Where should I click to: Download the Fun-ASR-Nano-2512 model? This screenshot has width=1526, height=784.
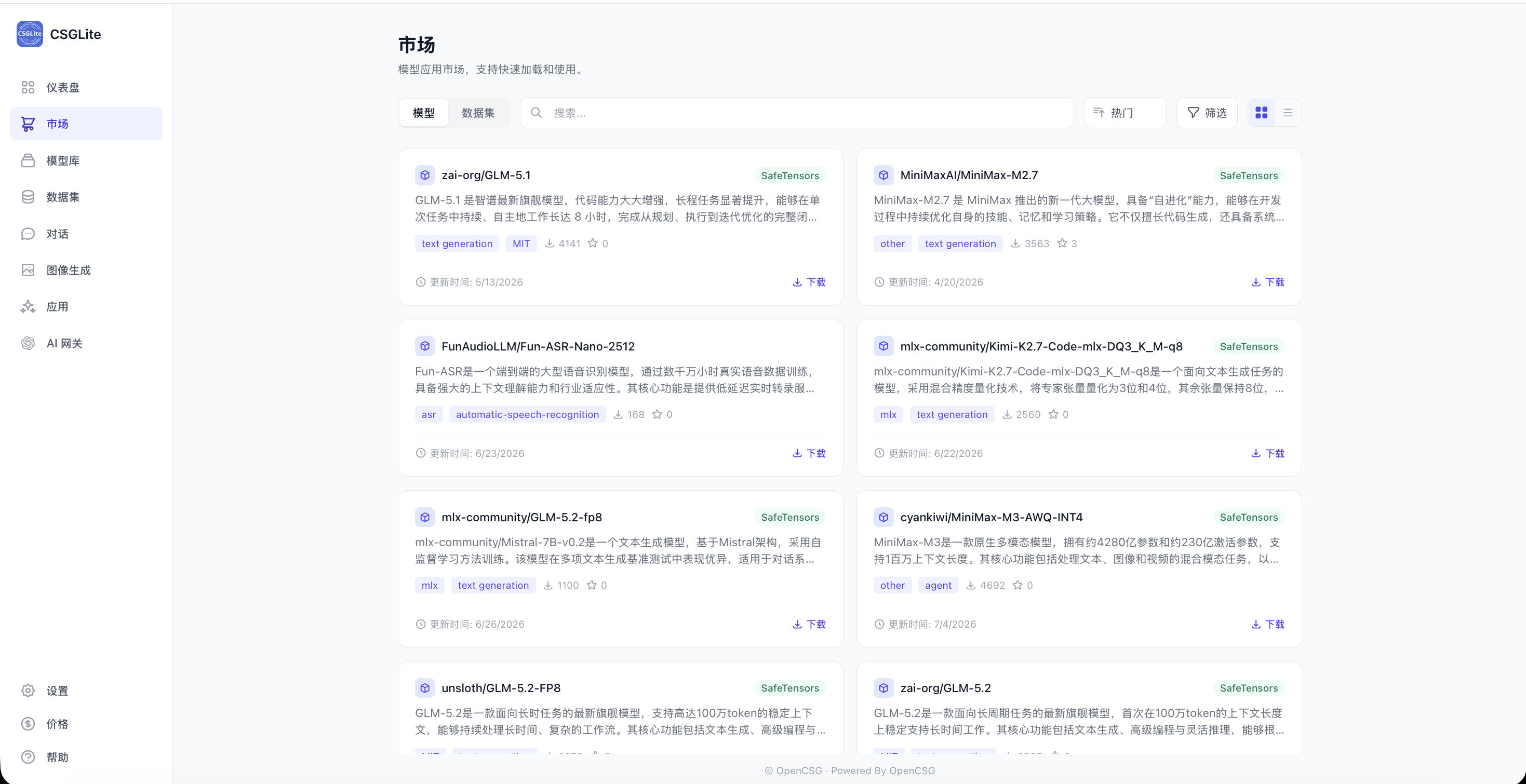click(x=809, y=453)
